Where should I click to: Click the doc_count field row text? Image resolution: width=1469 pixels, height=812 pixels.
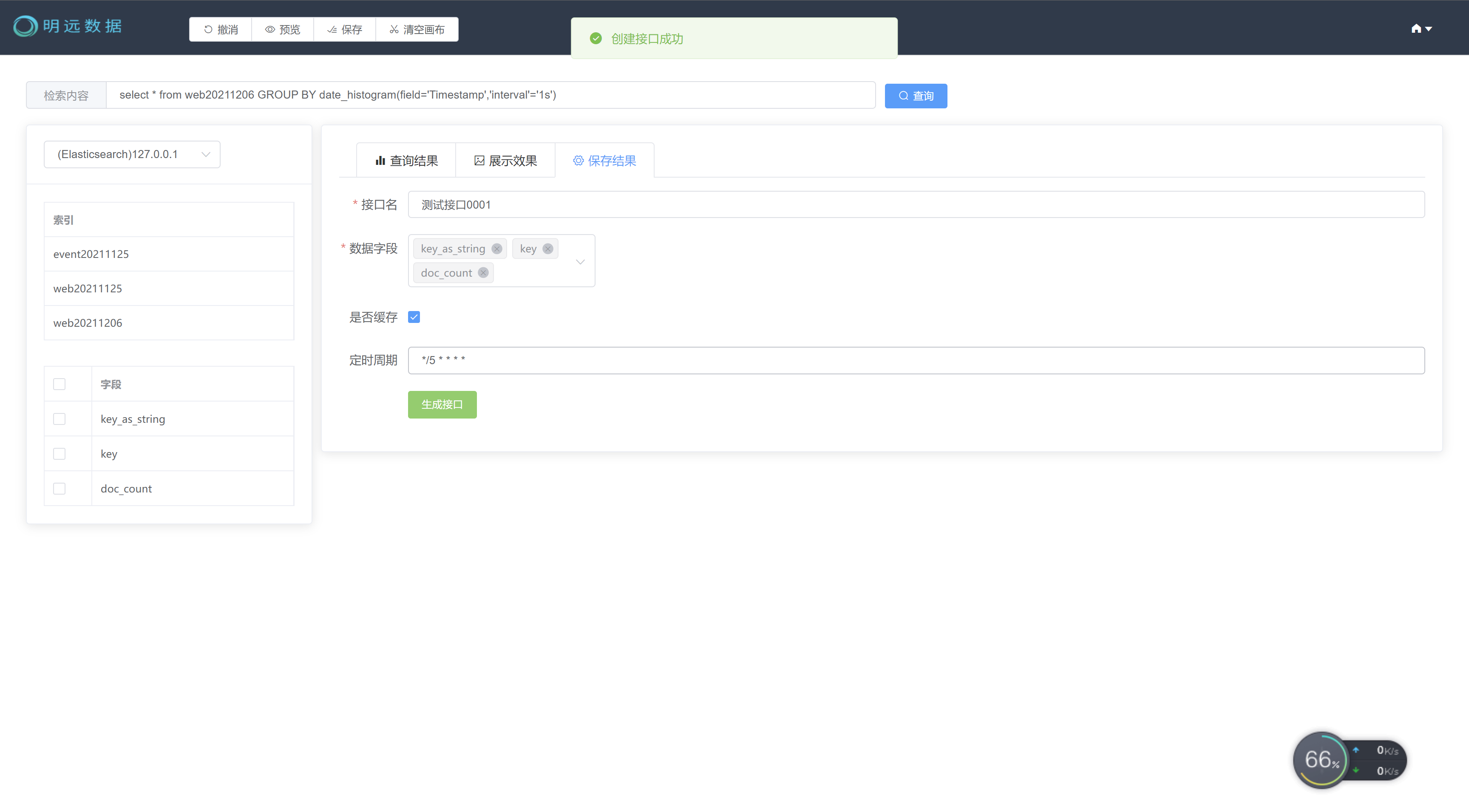click(126, 489)
